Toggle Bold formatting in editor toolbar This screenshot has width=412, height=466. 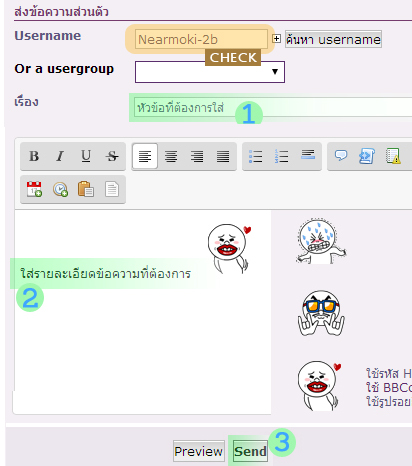click(34, 156)
